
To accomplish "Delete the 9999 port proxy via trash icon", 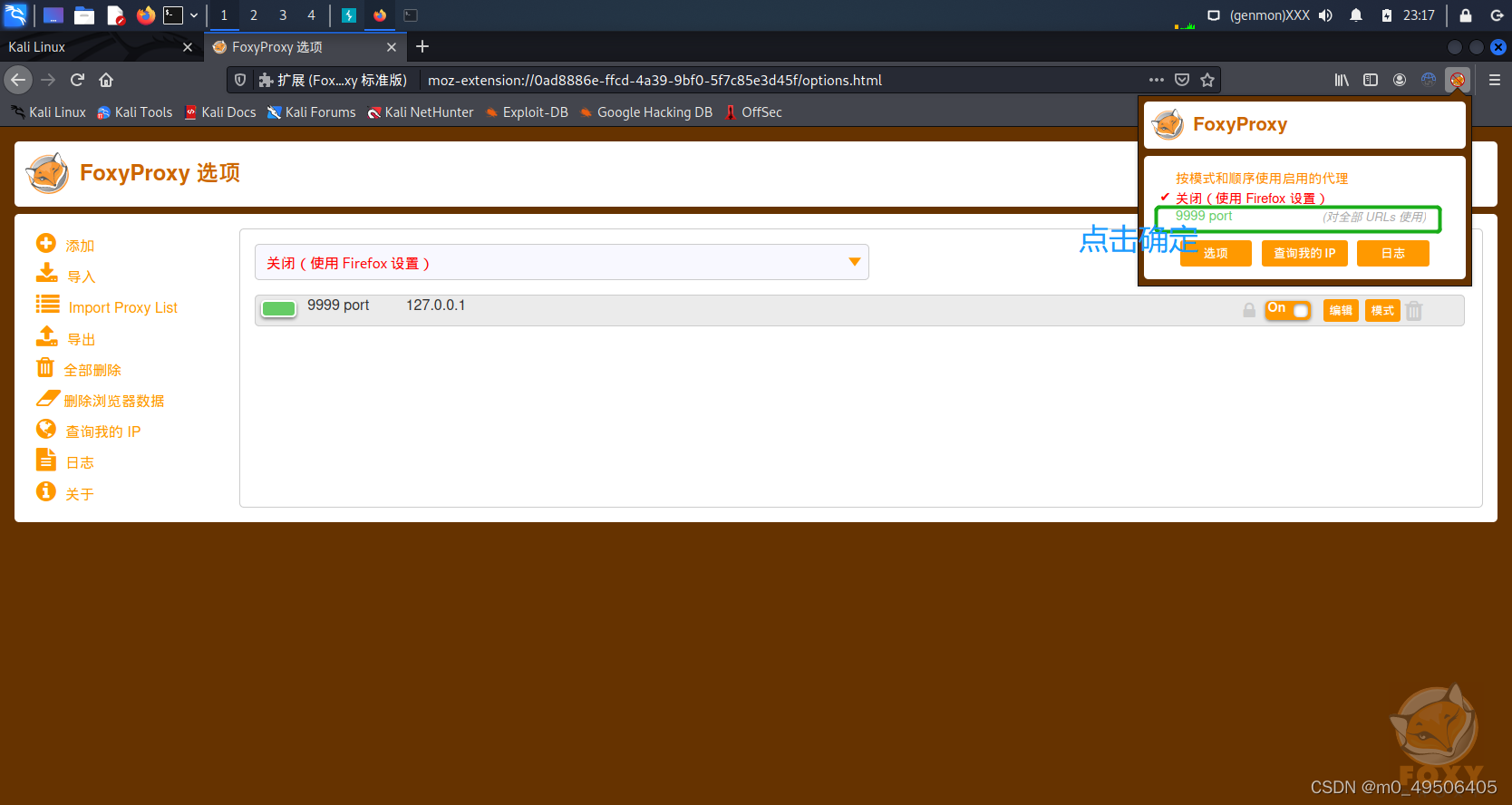I will pyautogui.click(x=1414, y=311).
